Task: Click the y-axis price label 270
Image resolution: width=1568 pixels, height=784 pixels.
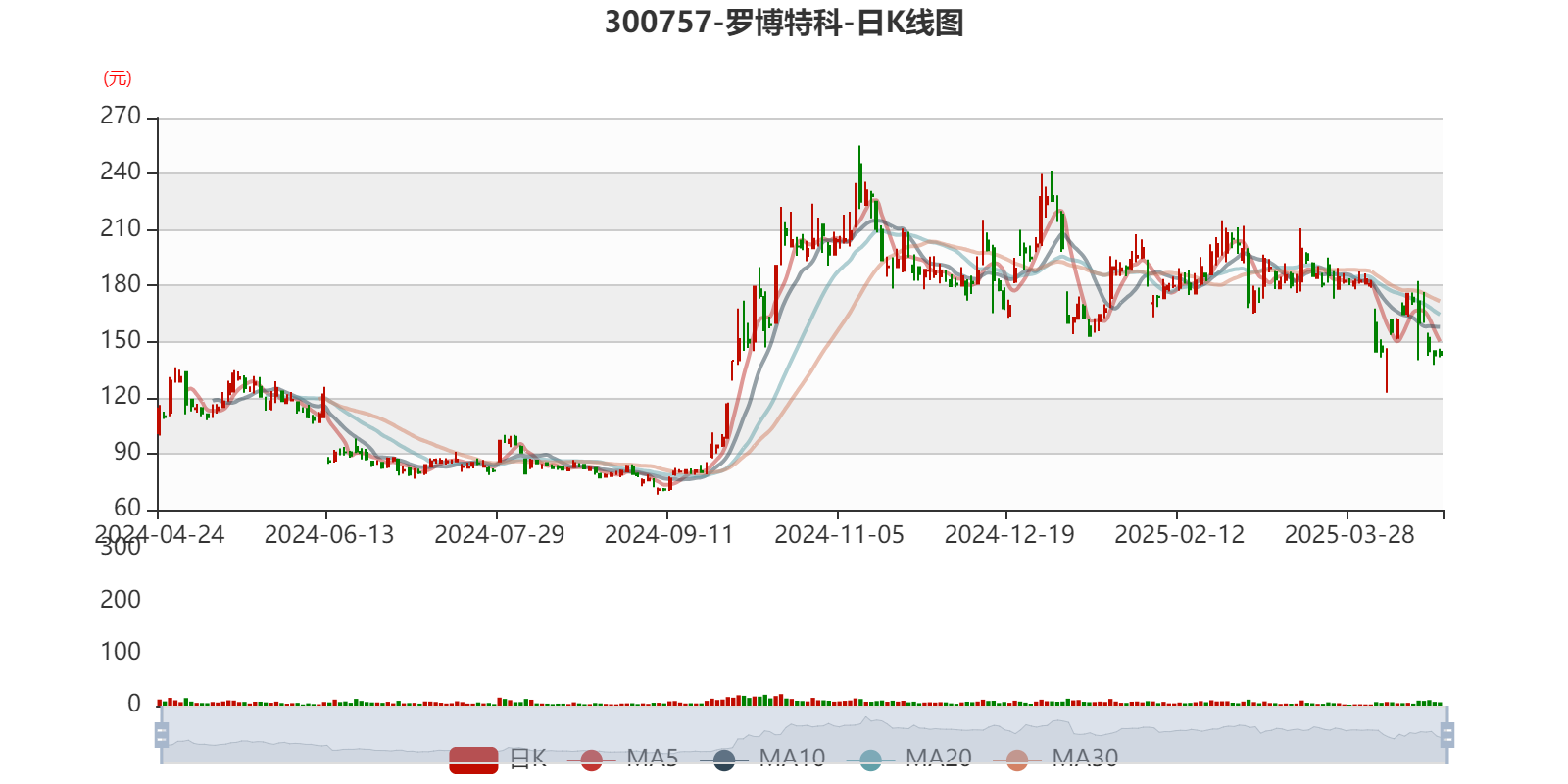Action: click(x=121, y=116)
